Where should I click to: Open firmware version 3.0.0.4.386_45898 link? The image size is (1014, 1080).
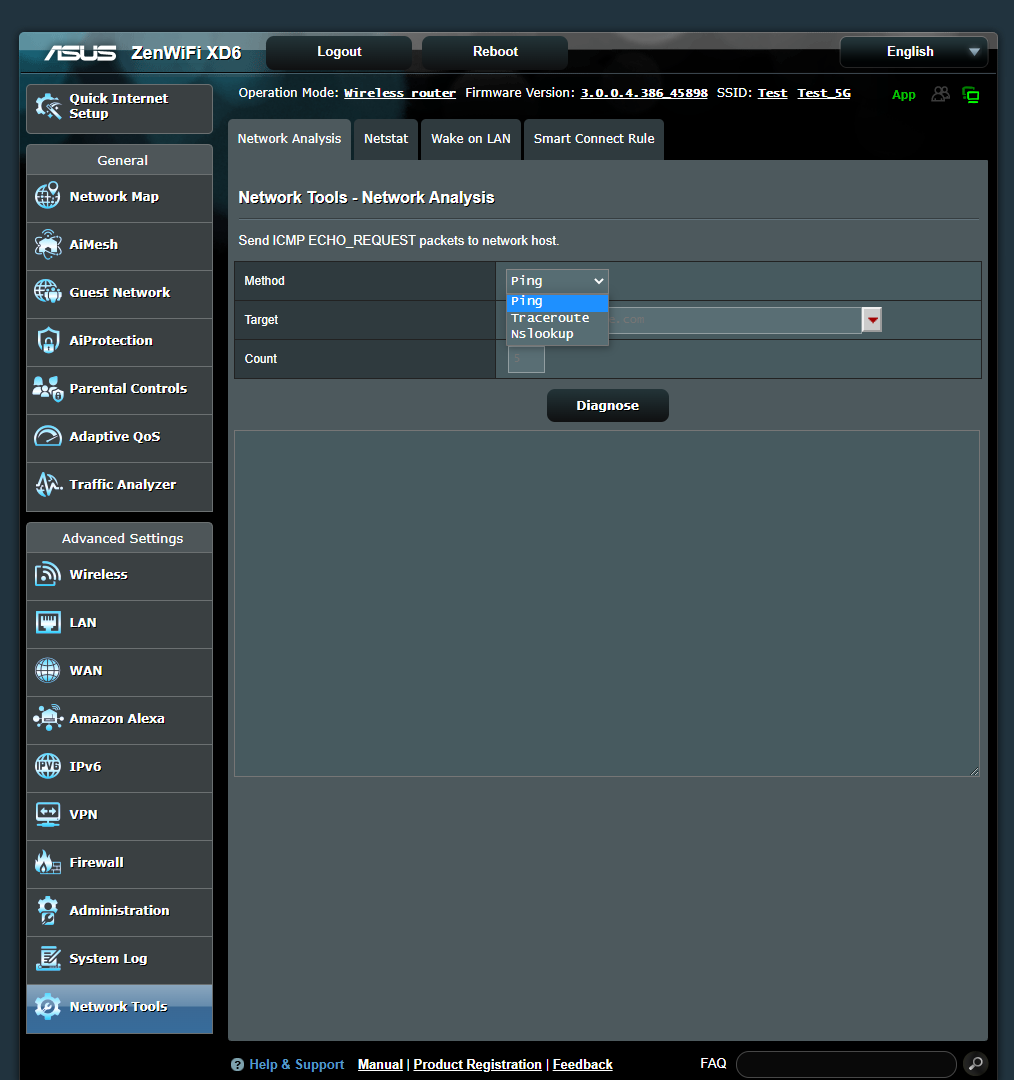click(x=644, y=93)
